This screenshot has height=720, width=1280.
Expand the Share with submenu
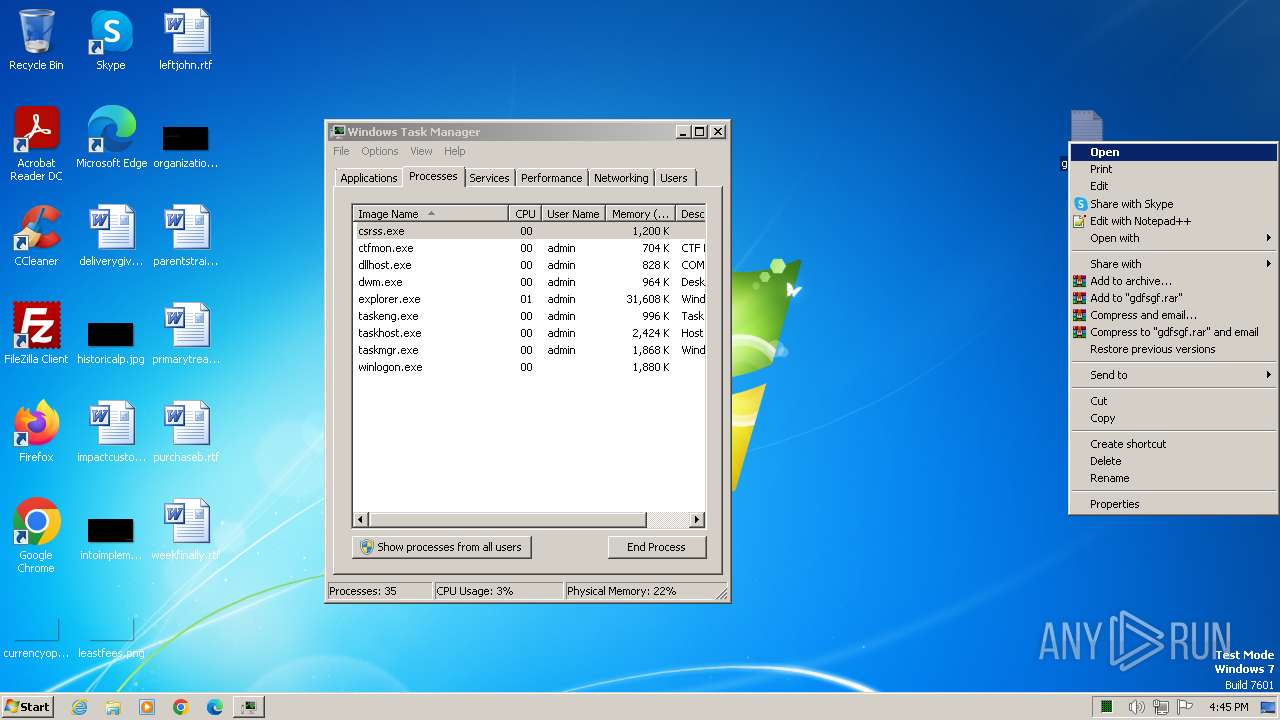[1173, 264]
